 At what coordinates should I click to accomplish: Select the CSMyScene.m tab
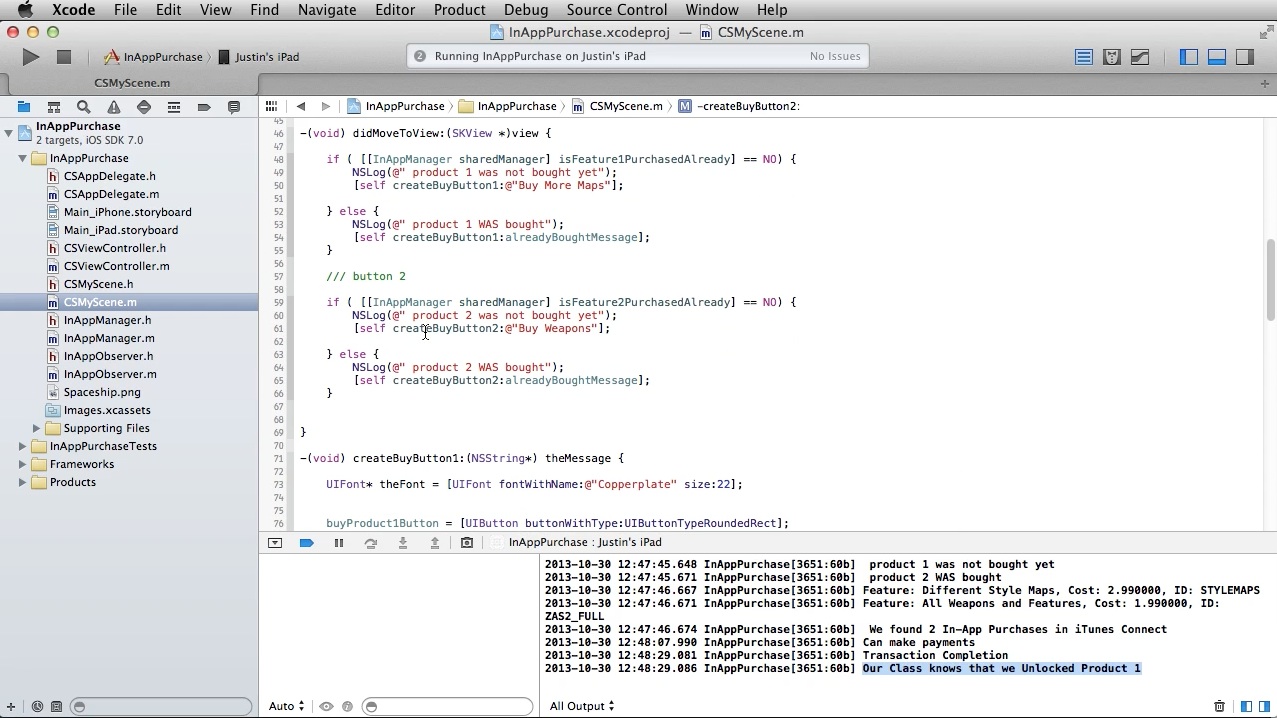[132, 83]
